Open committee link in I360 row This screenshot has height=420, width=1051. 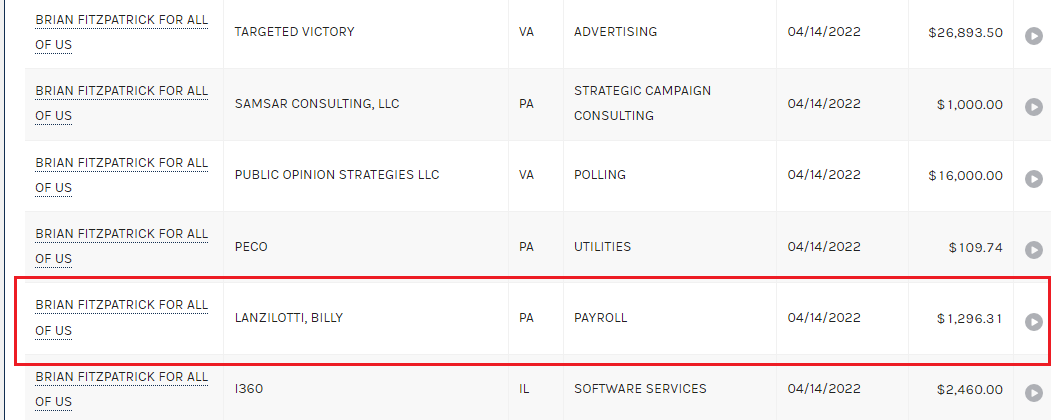pyautogui.click(x=121, y=389)
